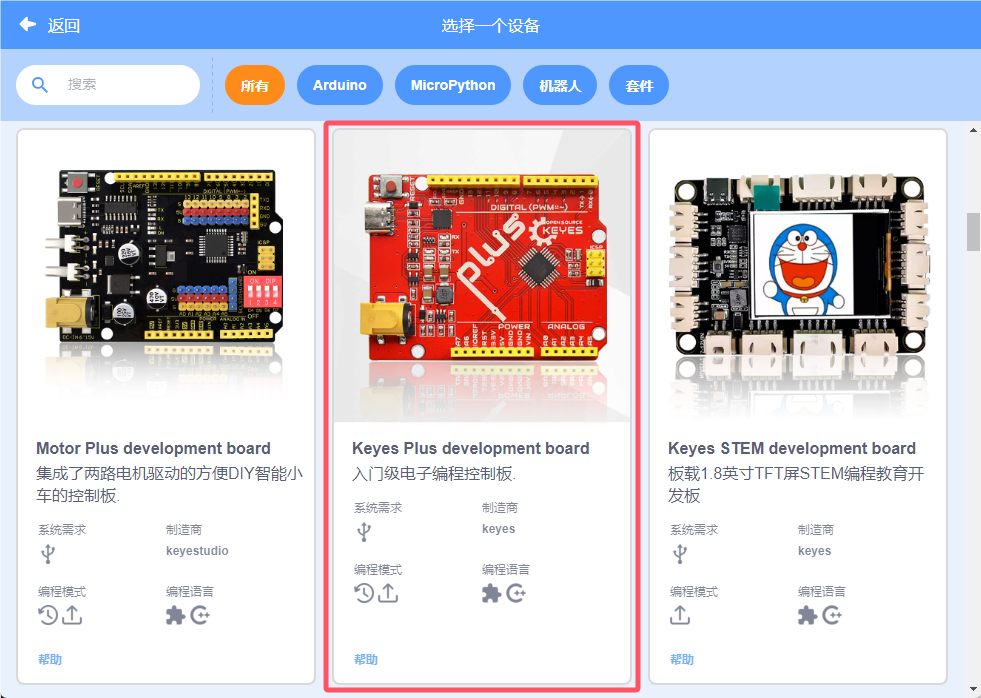981x698 pixels.
Task: Select the Arduino filter tab
Action: click(340, 85)
